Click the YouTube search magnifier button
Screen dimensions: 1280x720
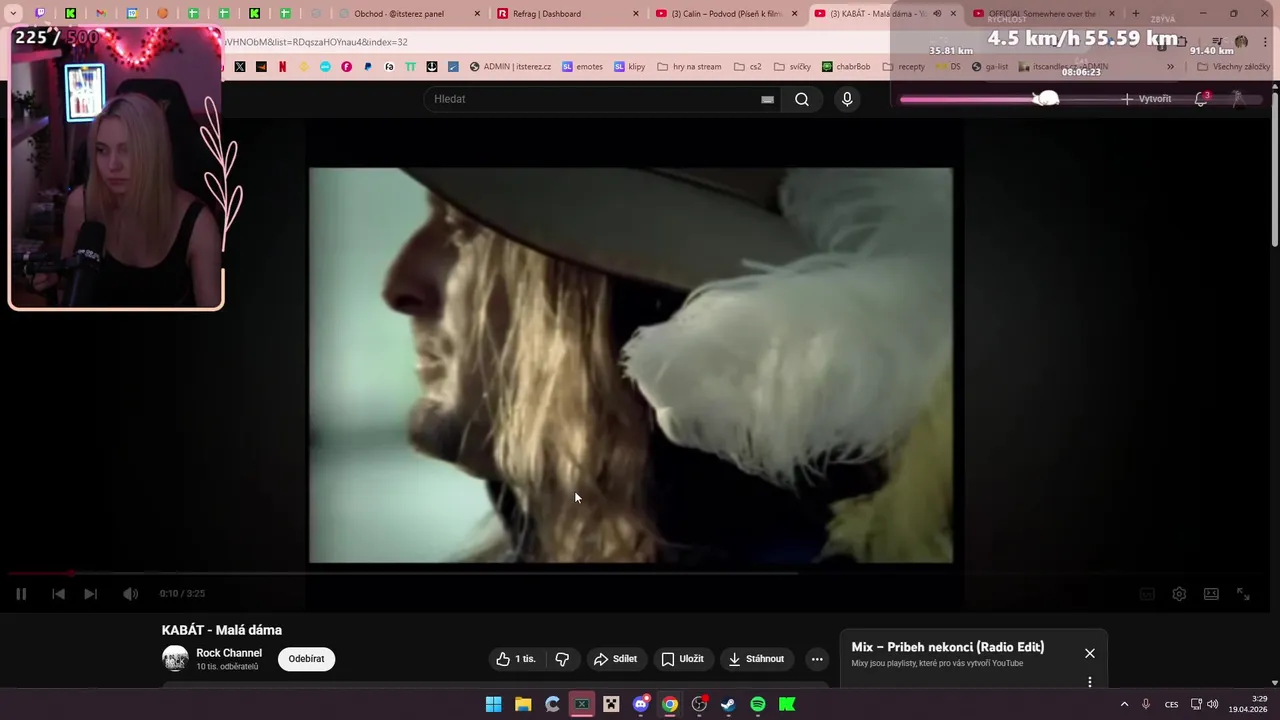[802, 99]
